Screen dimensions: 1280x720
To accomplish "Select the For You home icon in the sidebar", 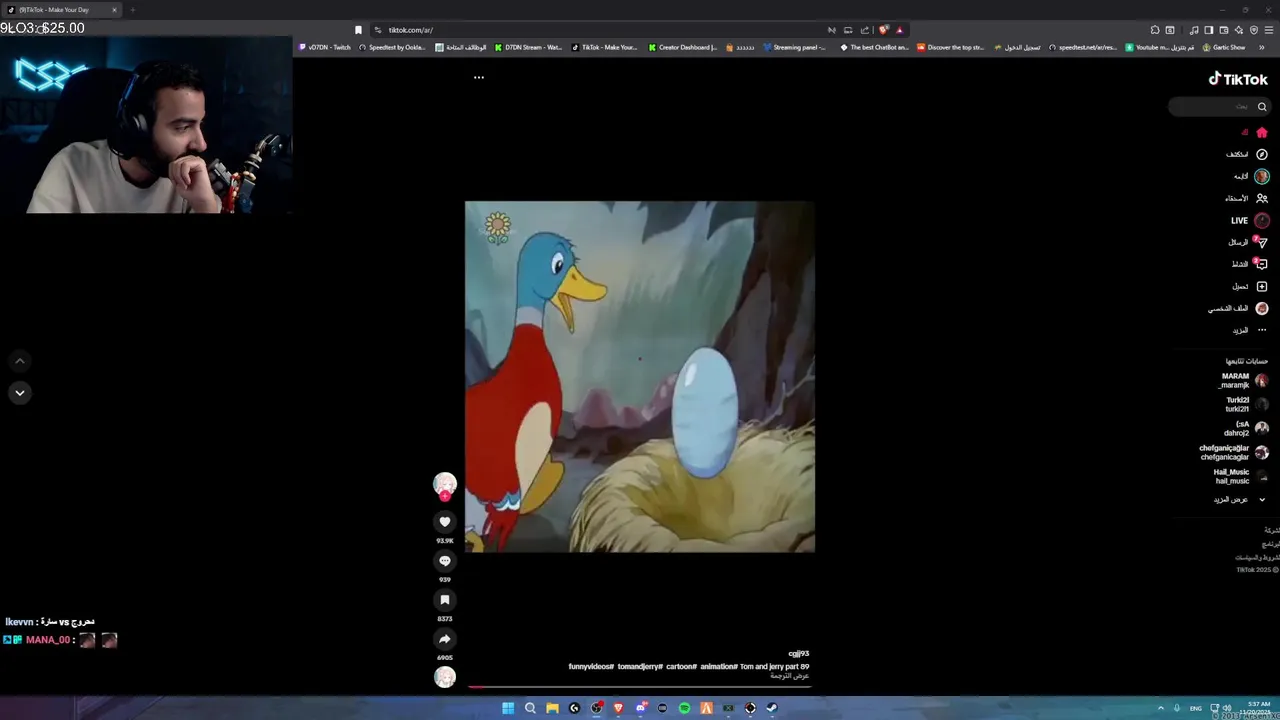I will click(1262, 132).
